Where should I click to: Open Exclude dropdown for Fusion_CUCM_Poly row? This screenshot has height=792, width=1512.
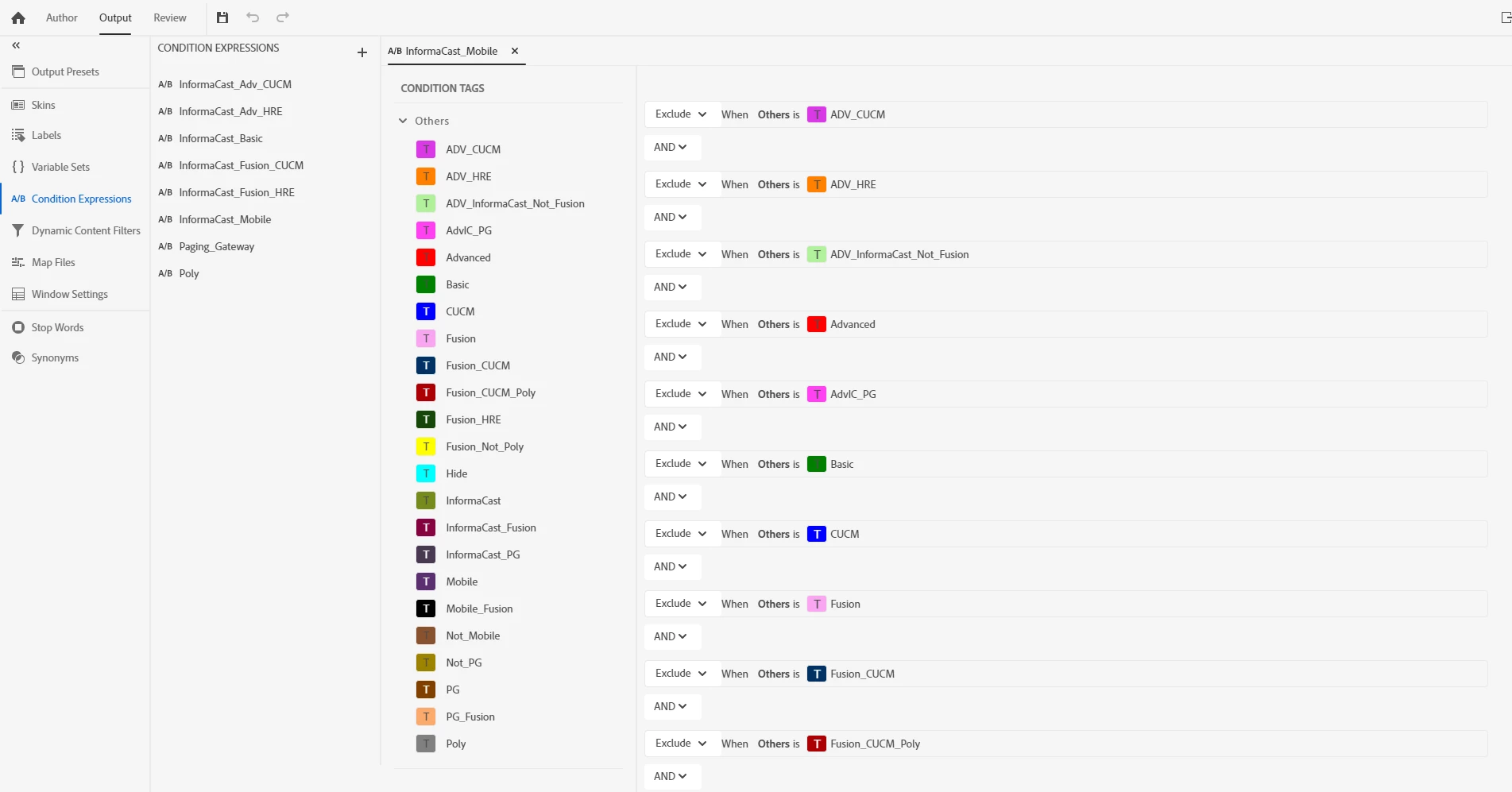pyautogui.click(x=681, y=744)
